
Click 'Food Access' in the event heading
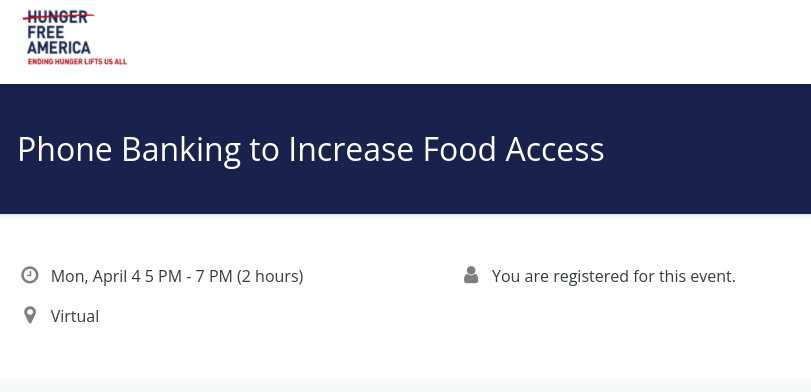[x=514, y=149]
